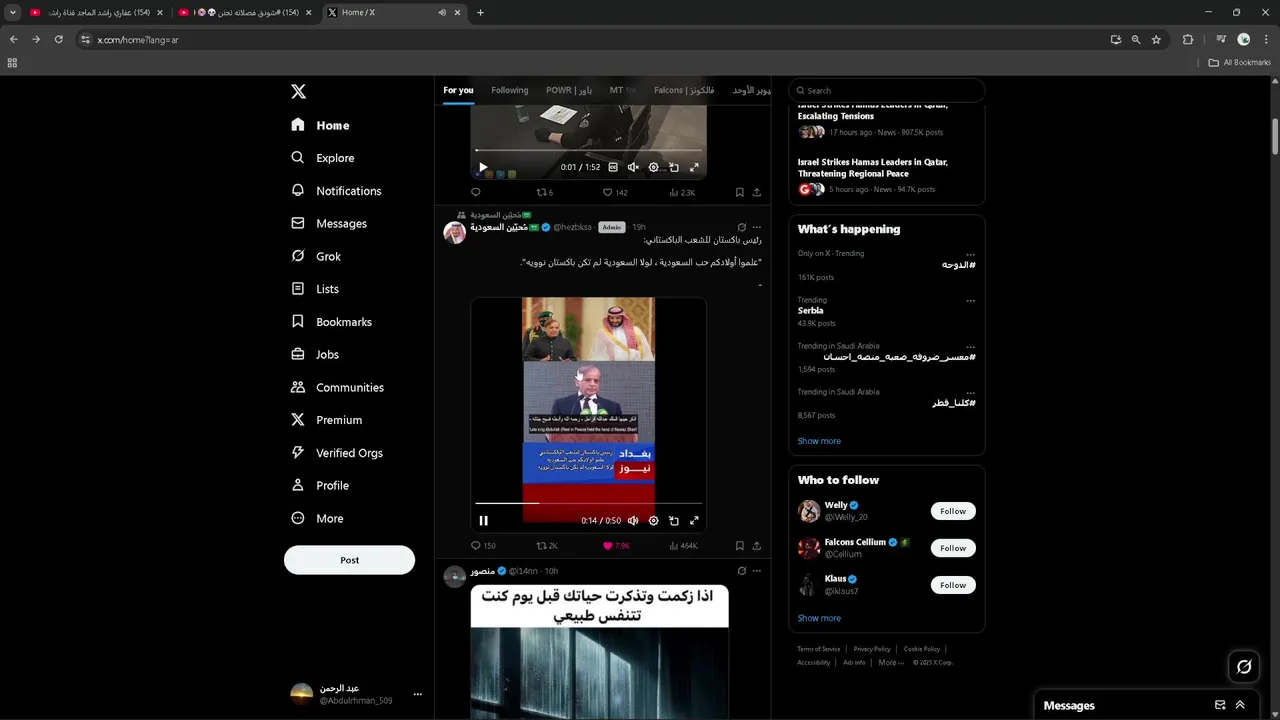Show more in Who to follow
The image size is (1280, 720).
(x=819, y=618)
